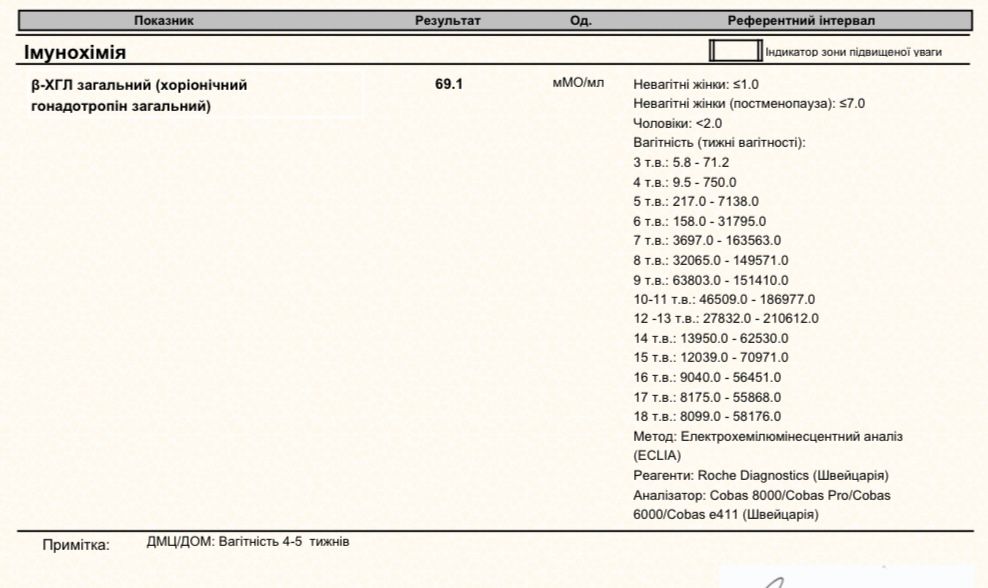Viewport: 988px width, 588px height.
Task: Click the мМО/мл unit label
Action: pyautogui.click(x=578, y=84)
